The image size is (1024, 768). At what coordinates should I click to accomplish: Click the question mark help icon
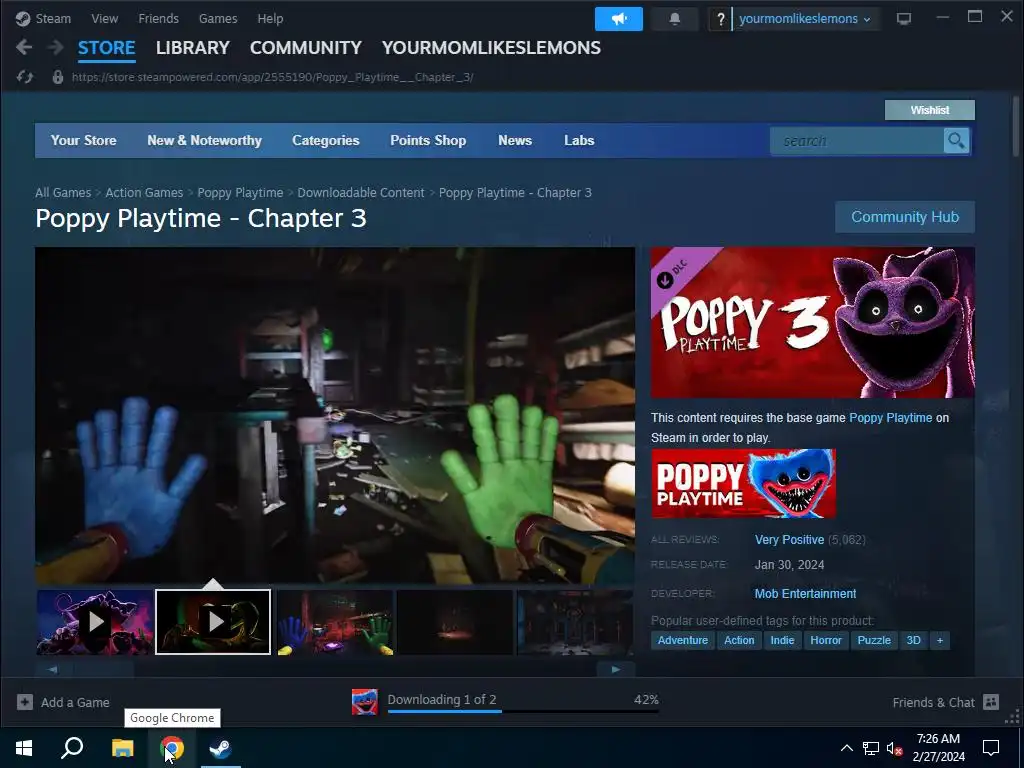click(720, 19)
